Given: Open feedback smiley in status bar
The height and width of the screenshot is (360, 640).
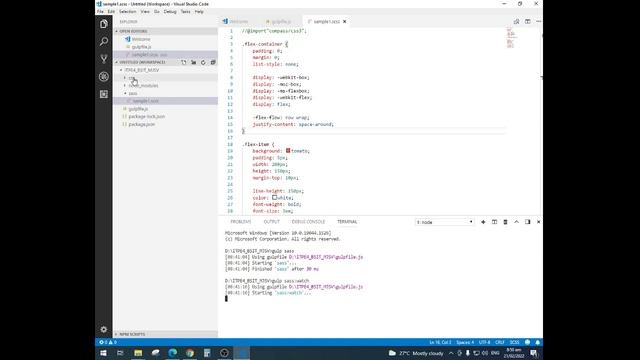Looking at the screenshot, I should (x=527, y=342).
